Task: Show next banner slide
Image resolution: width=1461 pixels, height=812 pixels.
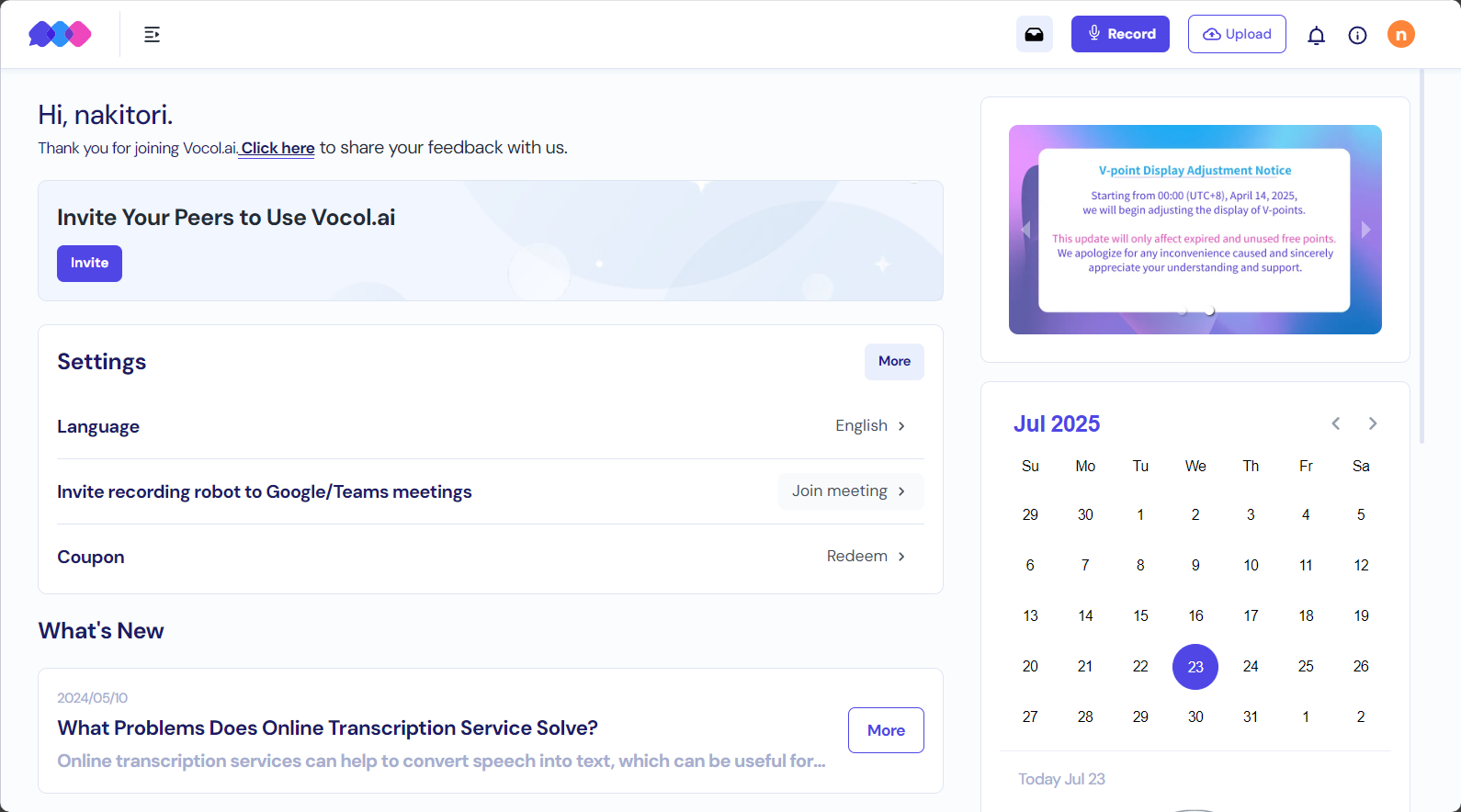Action: click(1365, 230)
